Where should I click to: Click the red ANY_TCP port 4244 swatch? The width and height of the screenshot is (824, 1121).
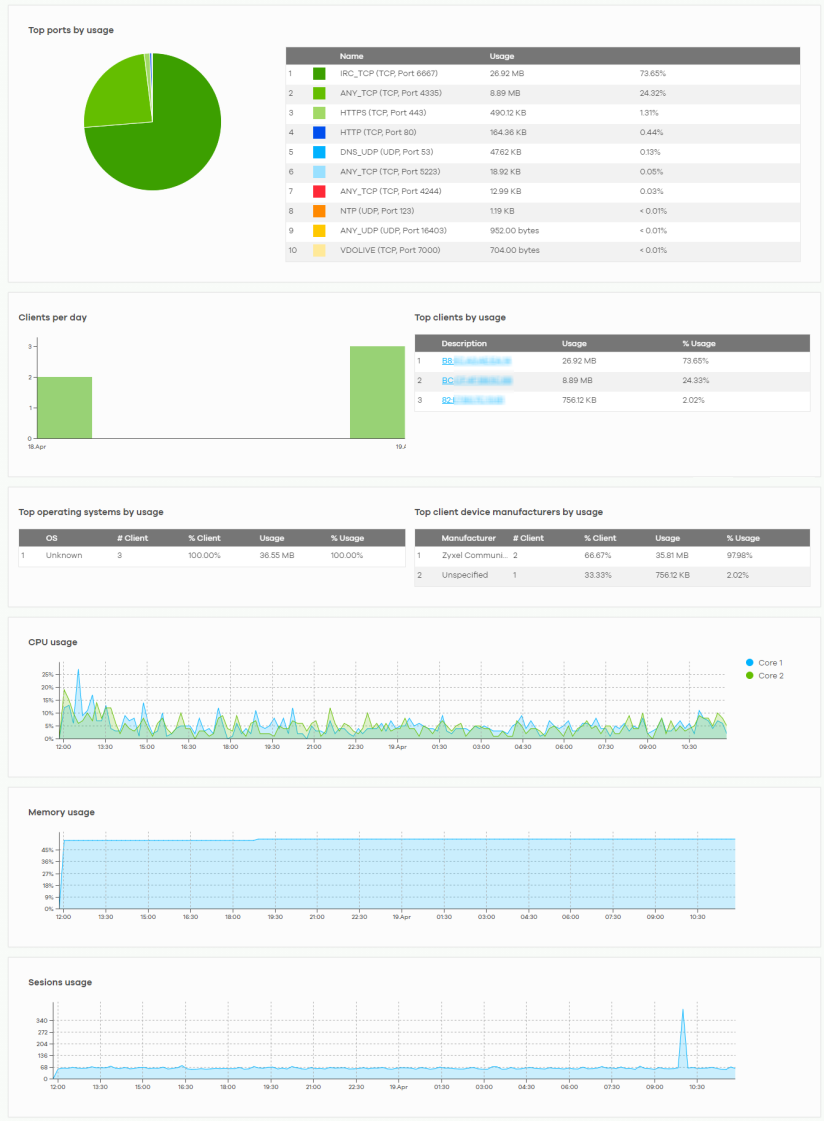click(319, 191)
